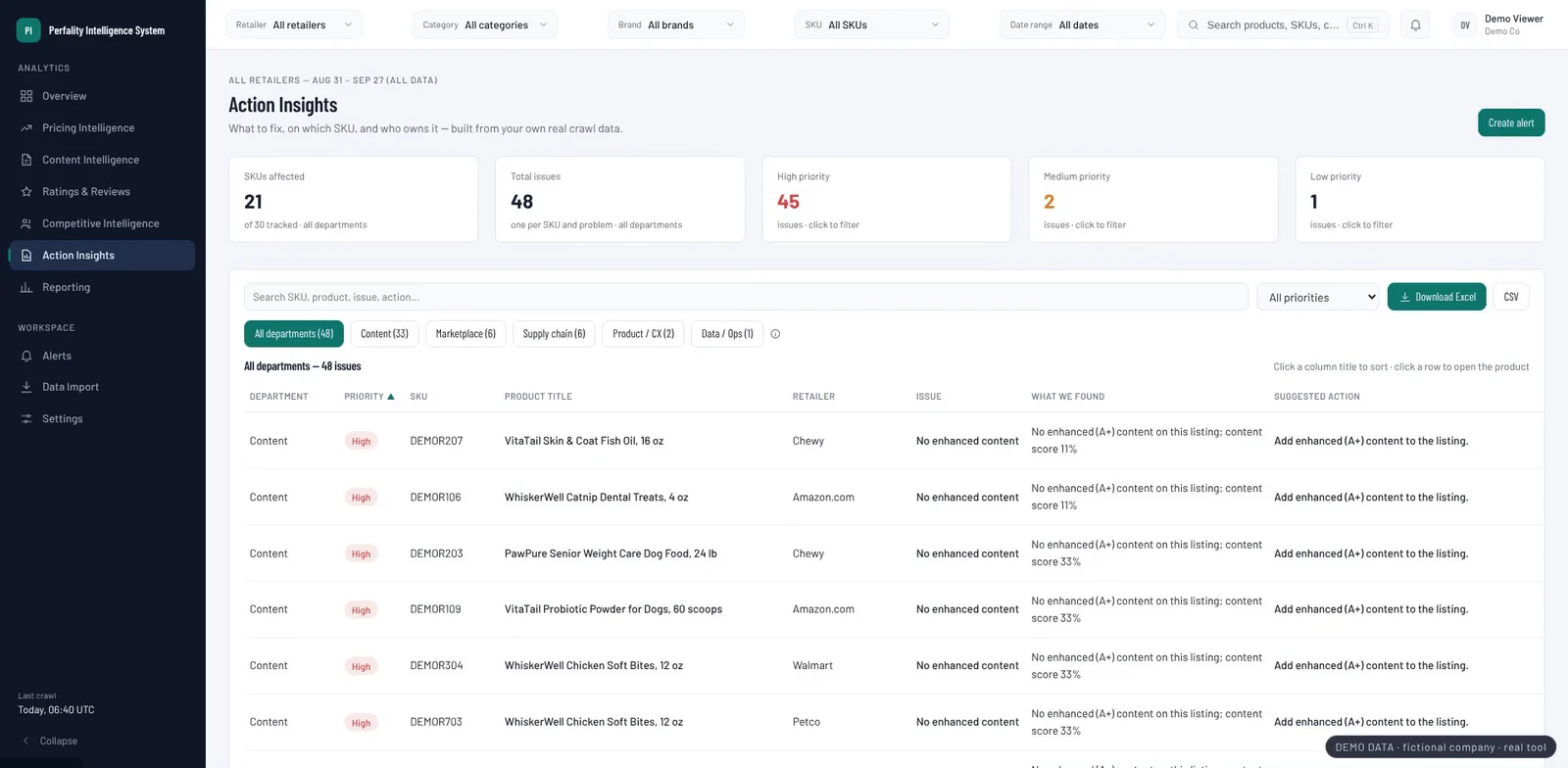Image resolution: width=1568 pixels, height=768 pixels.
Task: Filter by the Low priority card
Action: [1420, 200]
